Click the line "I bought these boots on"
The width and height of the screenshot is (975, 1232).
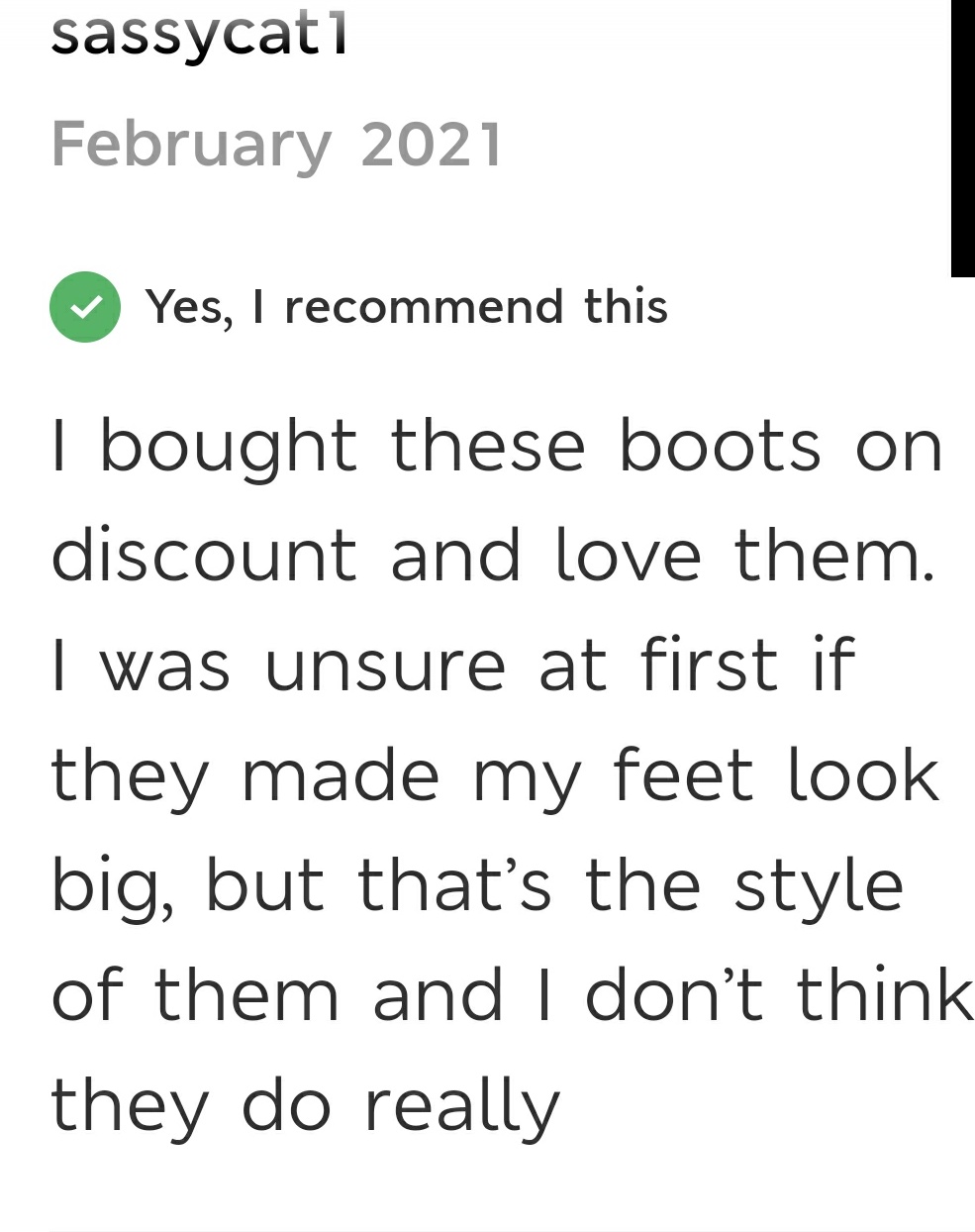(x=497, y=447)
